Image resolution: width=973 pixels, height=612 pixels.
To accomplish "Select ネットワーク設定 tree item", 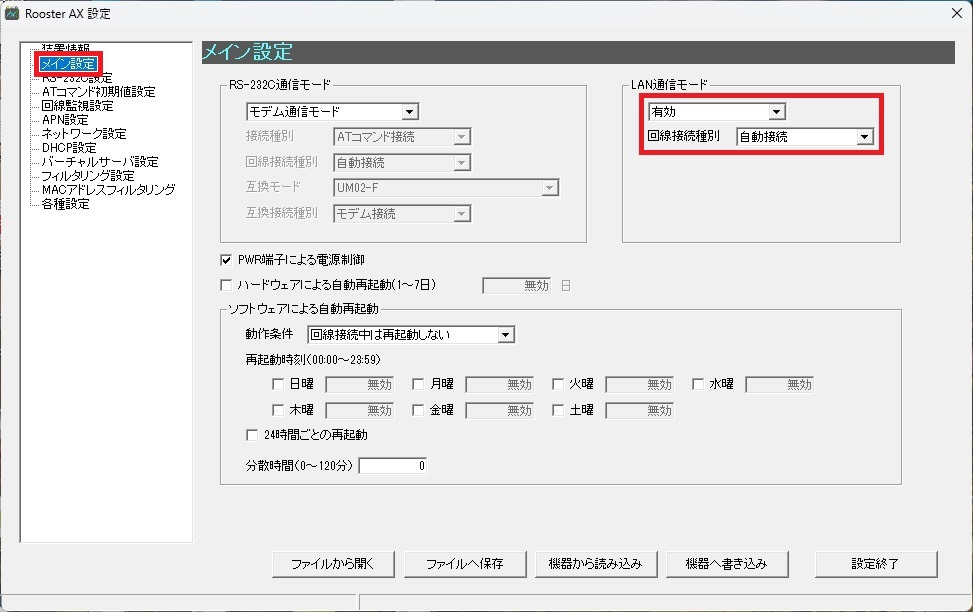I will pyautogui.click(x=84, y=134).
